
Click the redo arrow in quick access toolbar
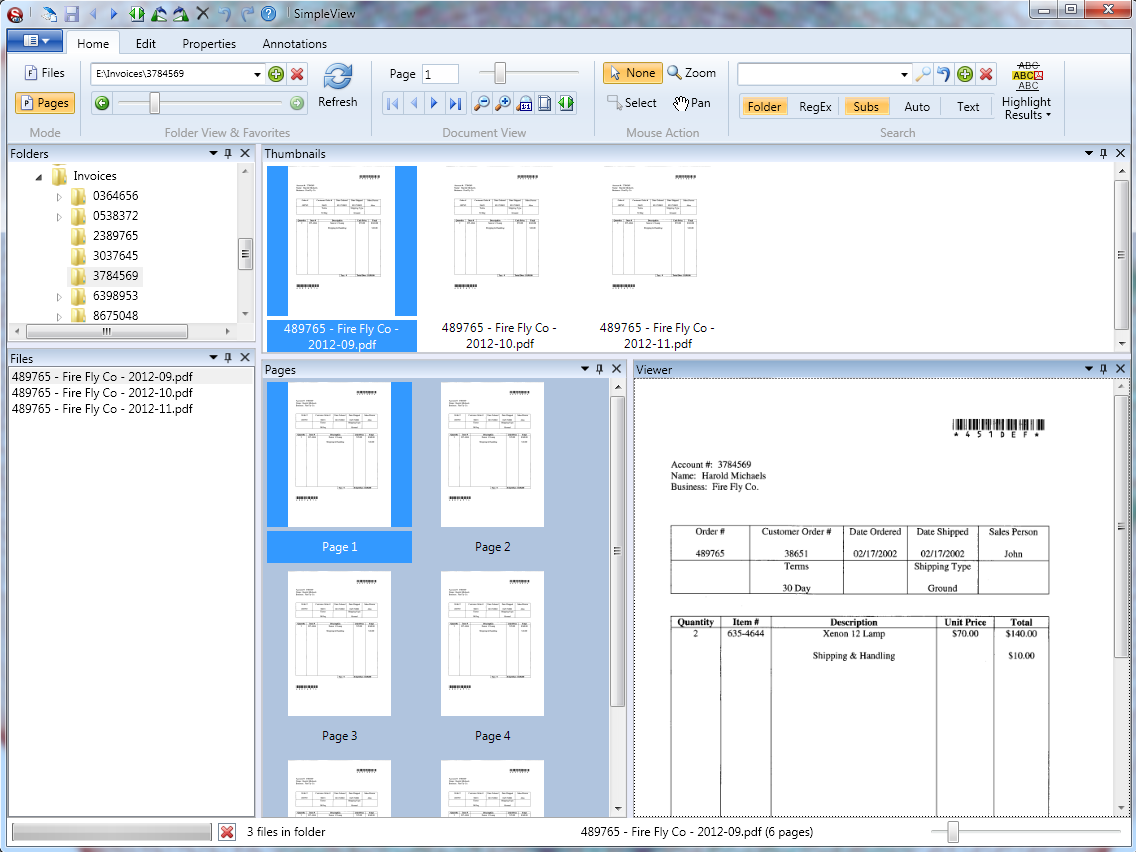247,13
